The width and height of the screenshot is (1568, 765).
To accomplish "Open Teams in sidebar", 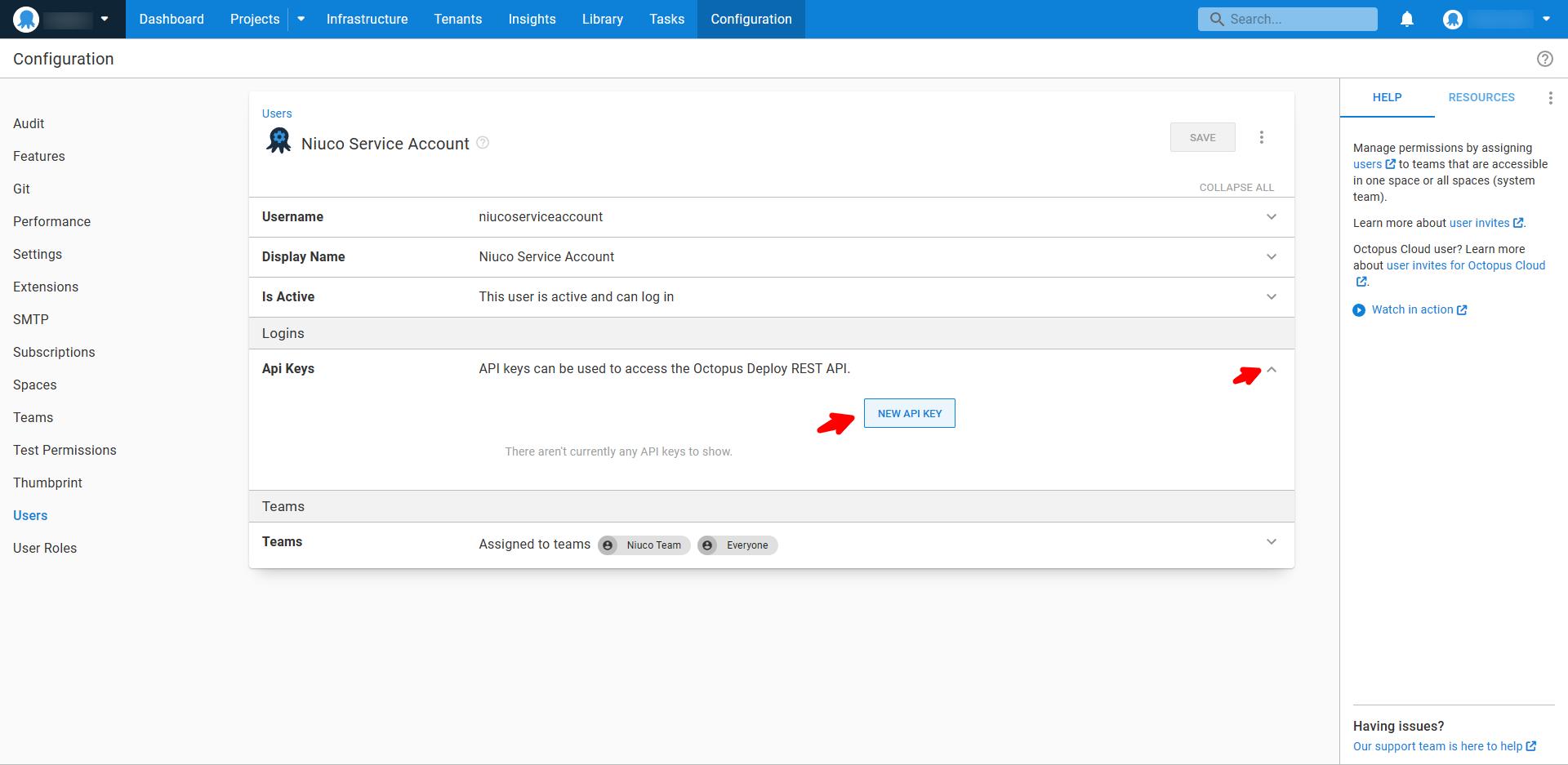I will click(33, 417).
